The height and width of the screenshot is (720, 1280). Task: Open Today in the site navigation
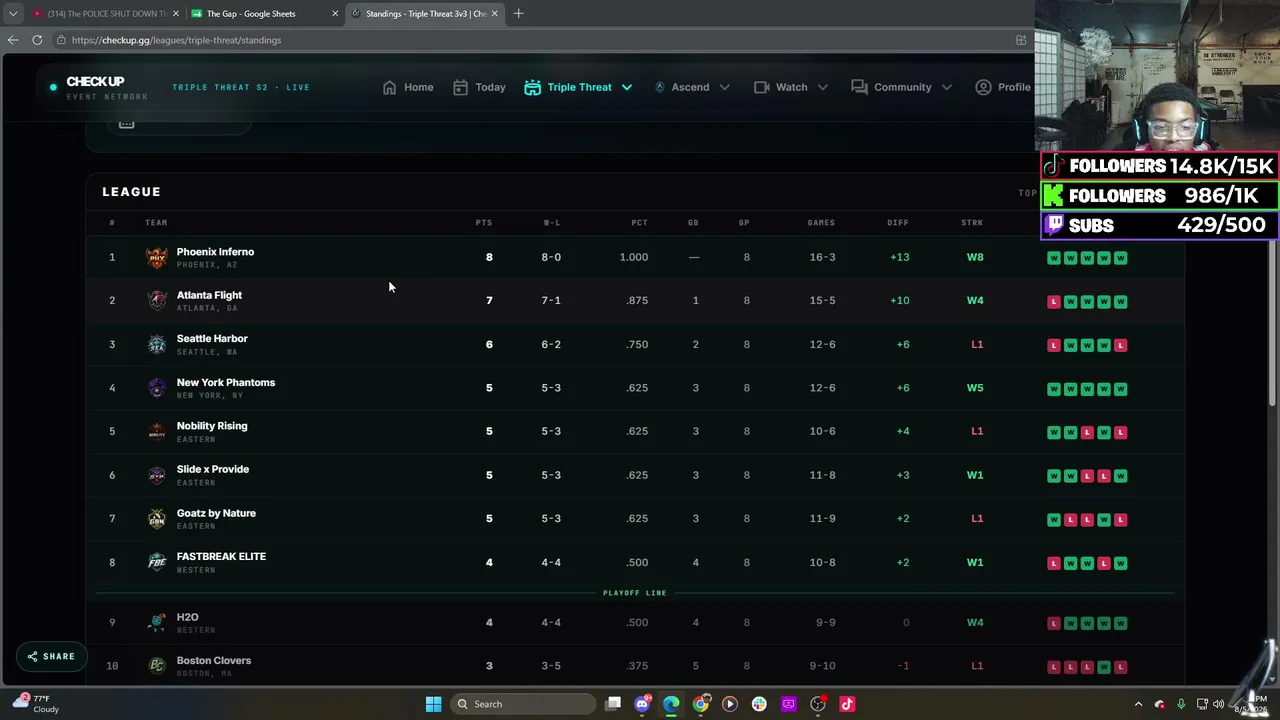479,87
